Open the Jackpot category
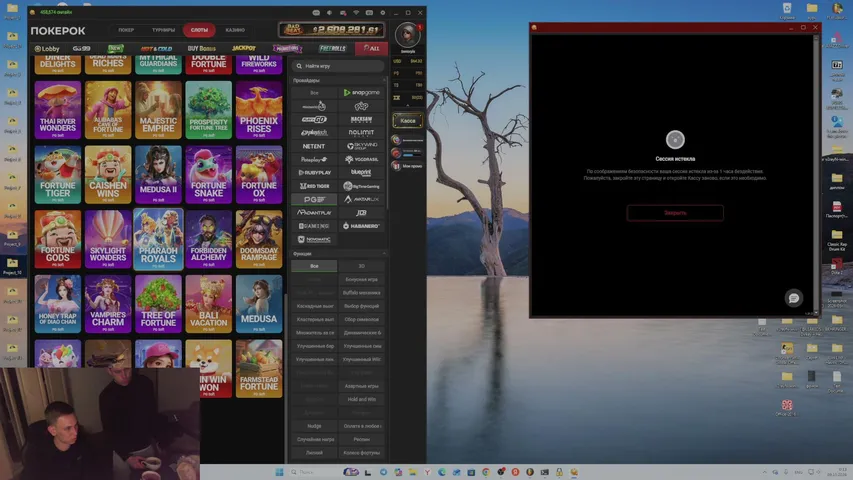853x480 pixels. click(244, 48)
